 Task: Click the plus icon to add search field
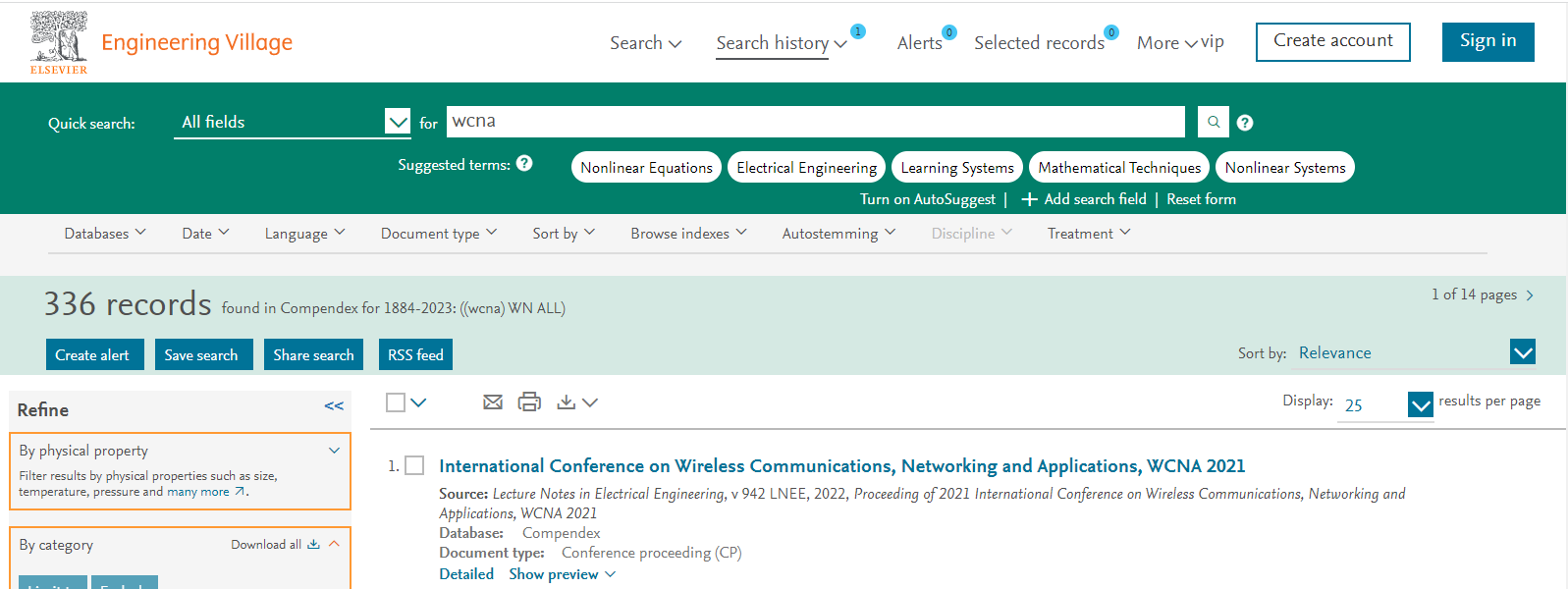[x=1030, y=199]
